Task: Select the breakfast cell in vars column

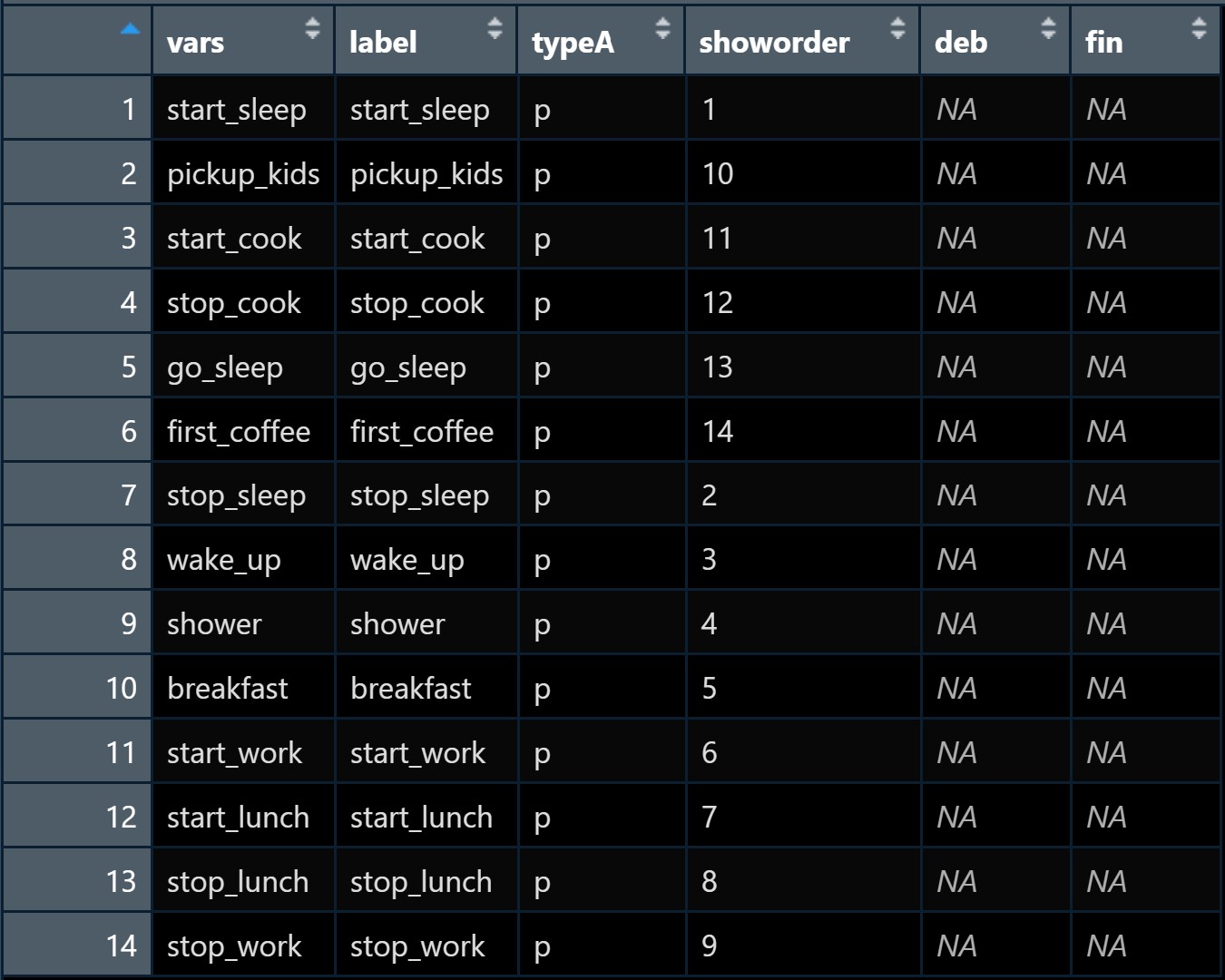Action: (228, 689)
